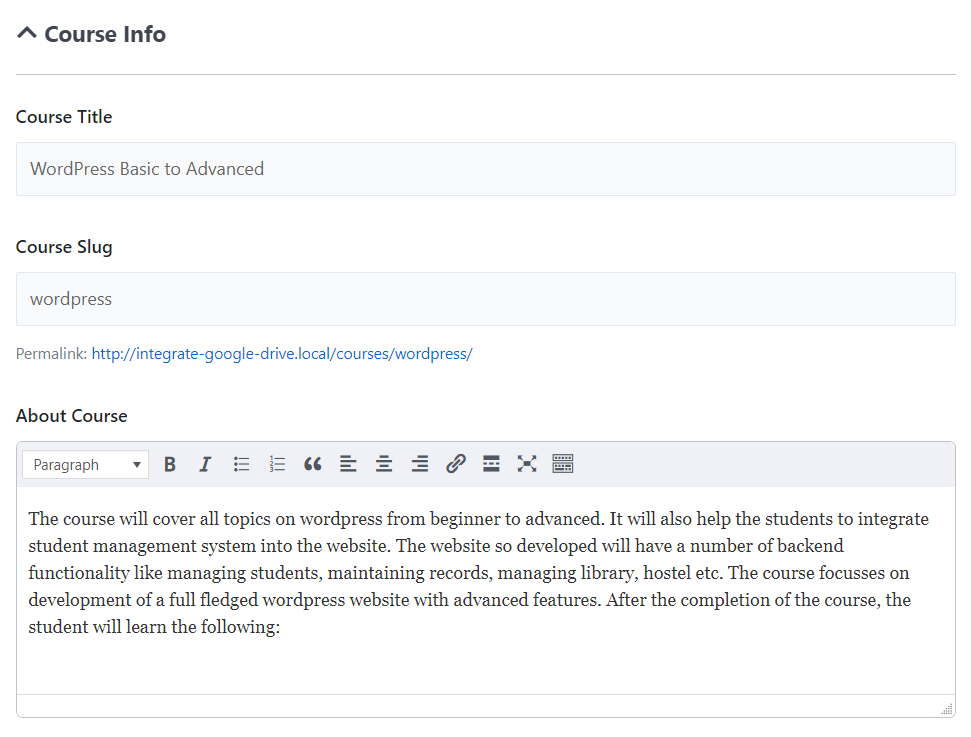Grab the editor resize handle
Image resolution: width=971 pixels, height=737 pixels.
pos(947,710)
